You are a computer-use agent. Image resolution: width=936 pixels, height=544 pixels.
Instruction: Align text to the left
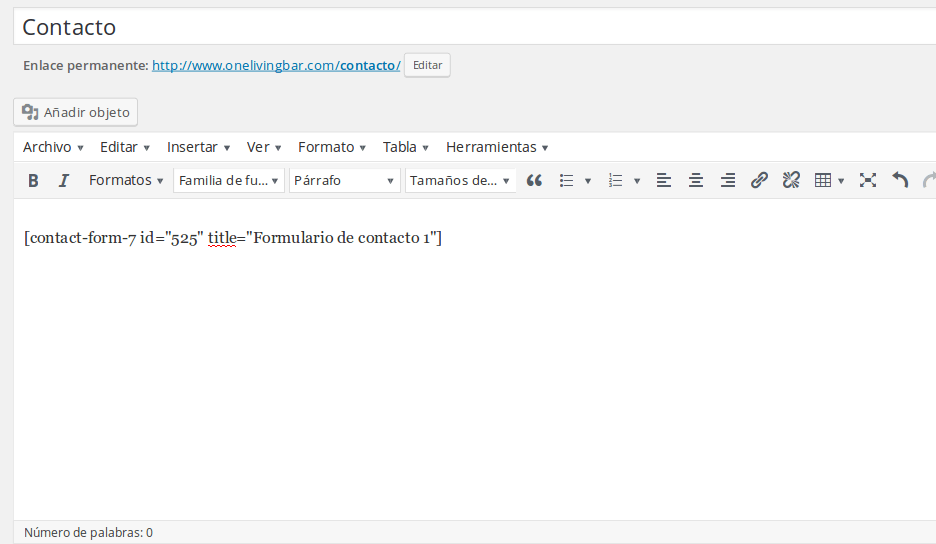point(664,180)
